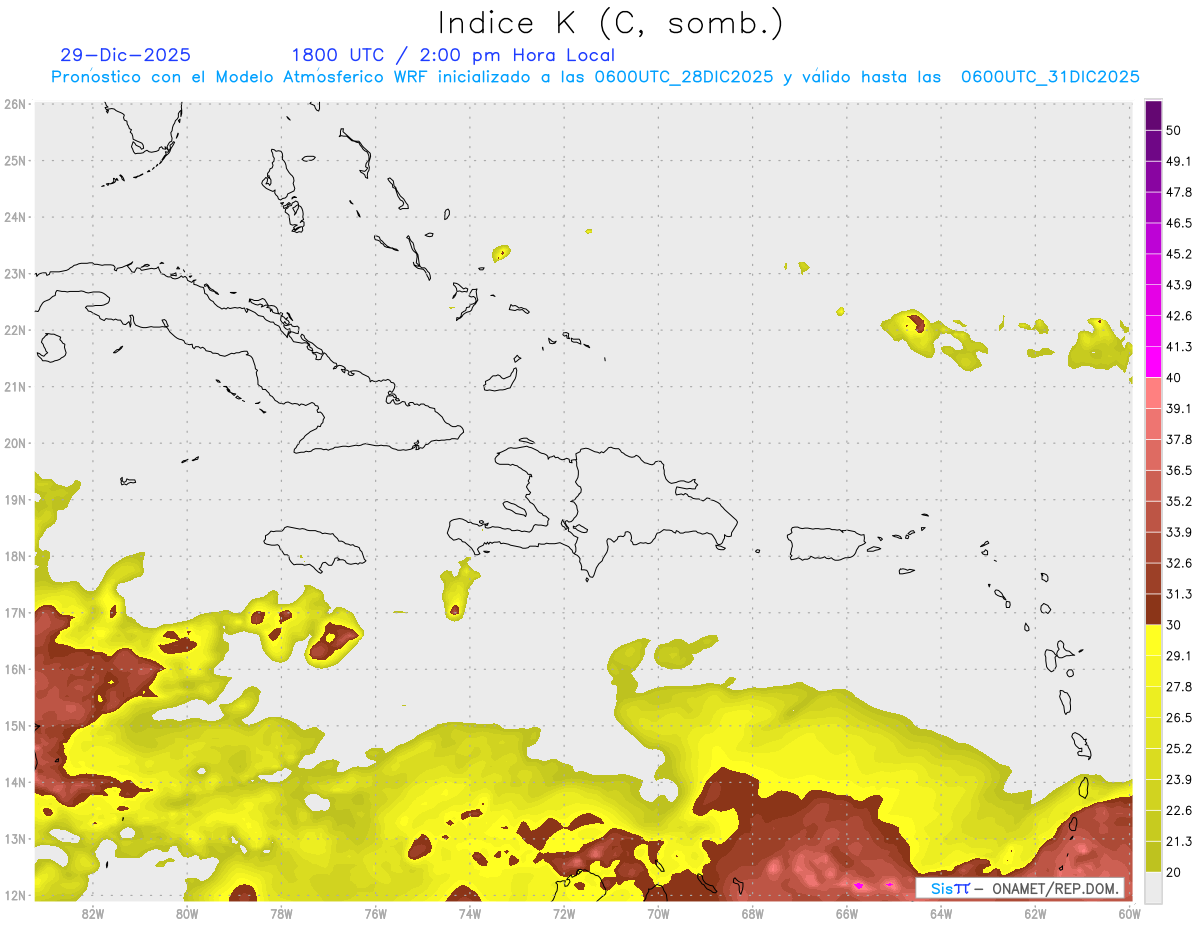Click the '17N' latitude label
1200x927 pixels.
tap(15, 612)
